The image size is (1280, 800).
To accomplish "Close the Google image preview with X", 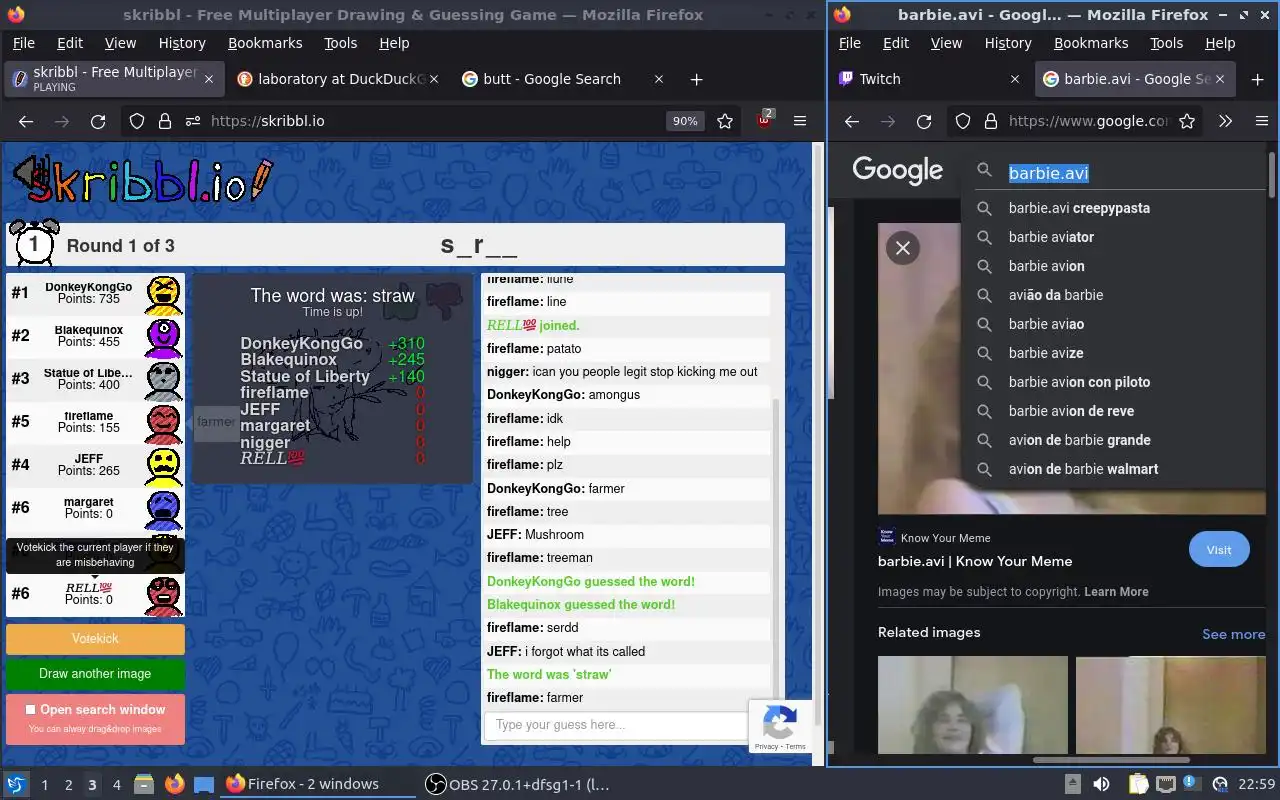I will (903, 248).
